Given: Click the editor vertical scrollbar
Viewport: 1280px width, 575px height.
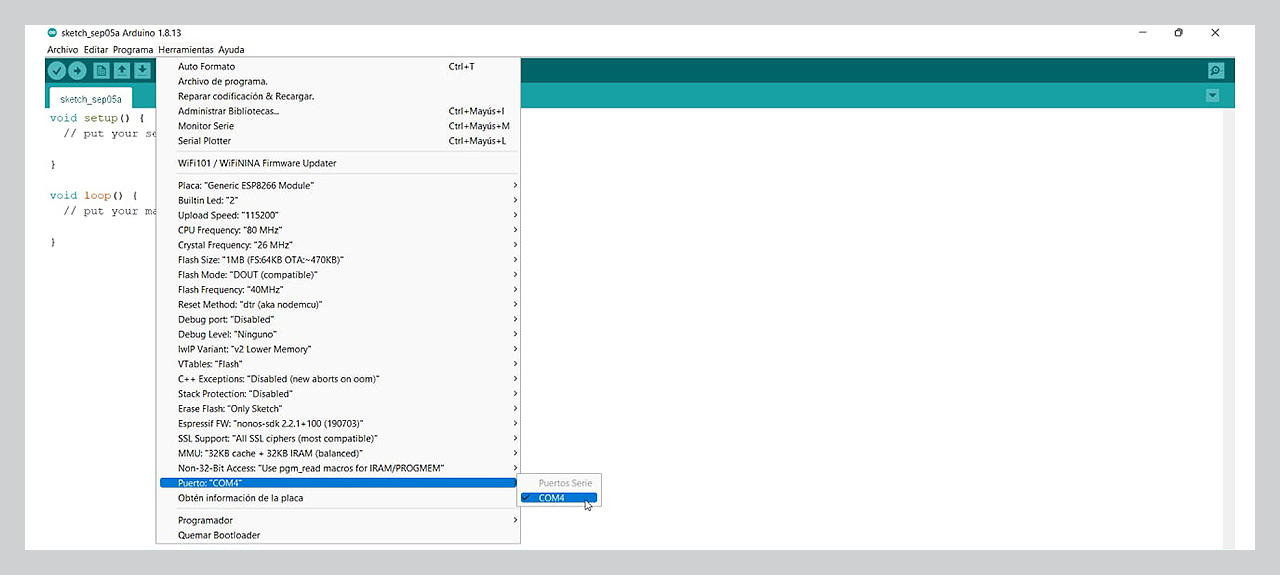Looking at the screenshot, I should [1229, 328].
